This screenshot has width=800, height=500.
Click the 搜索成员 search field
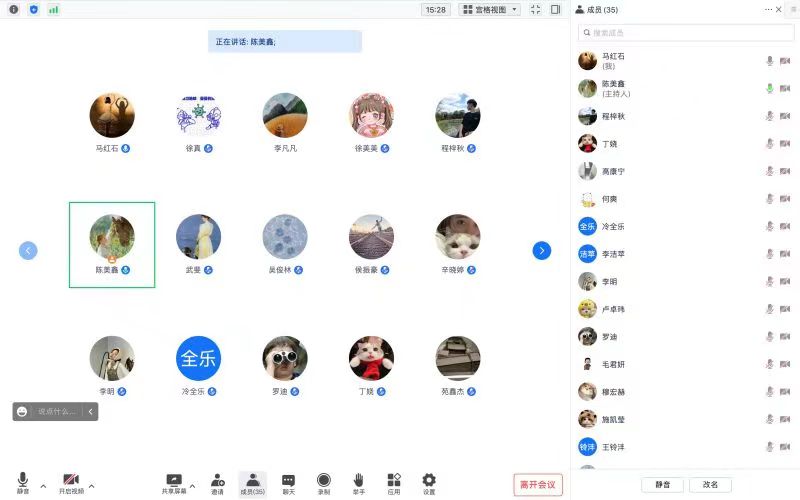point(684,33)
